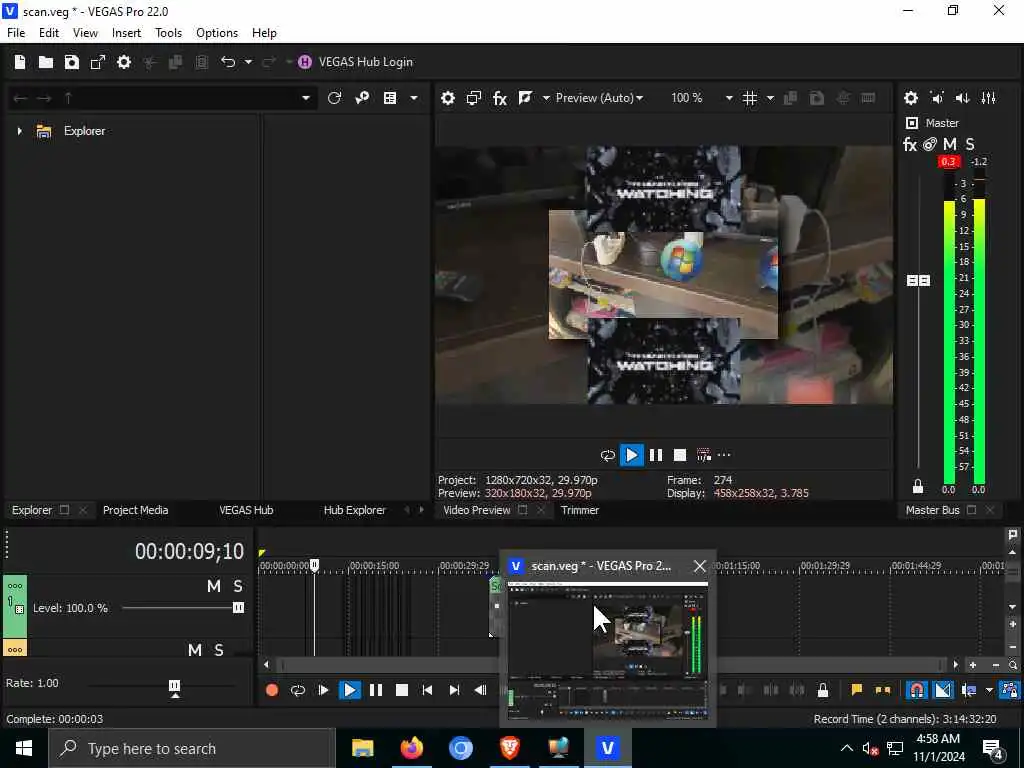Pause playback in Video Preview

656,455
